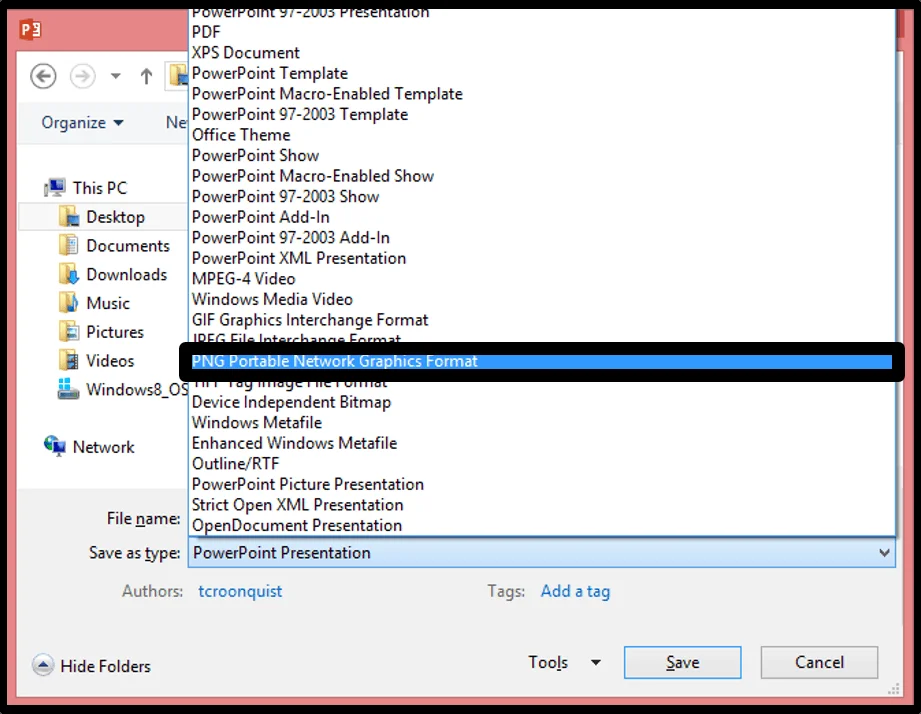
Task: Click the Downloads folder icon
Action: pyautogui.click(x=69, y=274)
